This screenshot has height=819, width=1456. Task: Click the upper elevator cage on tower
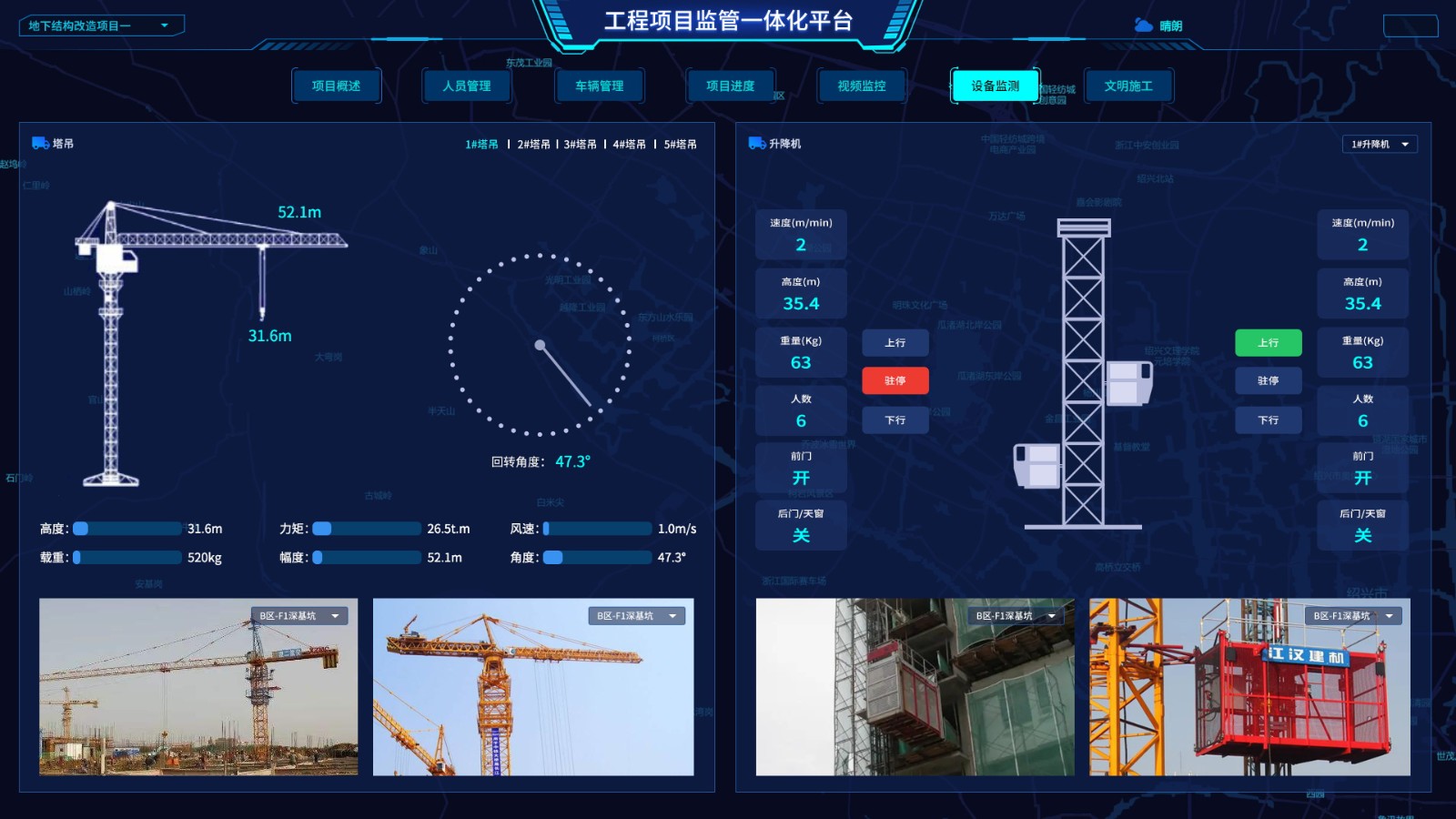[1129, 382]
